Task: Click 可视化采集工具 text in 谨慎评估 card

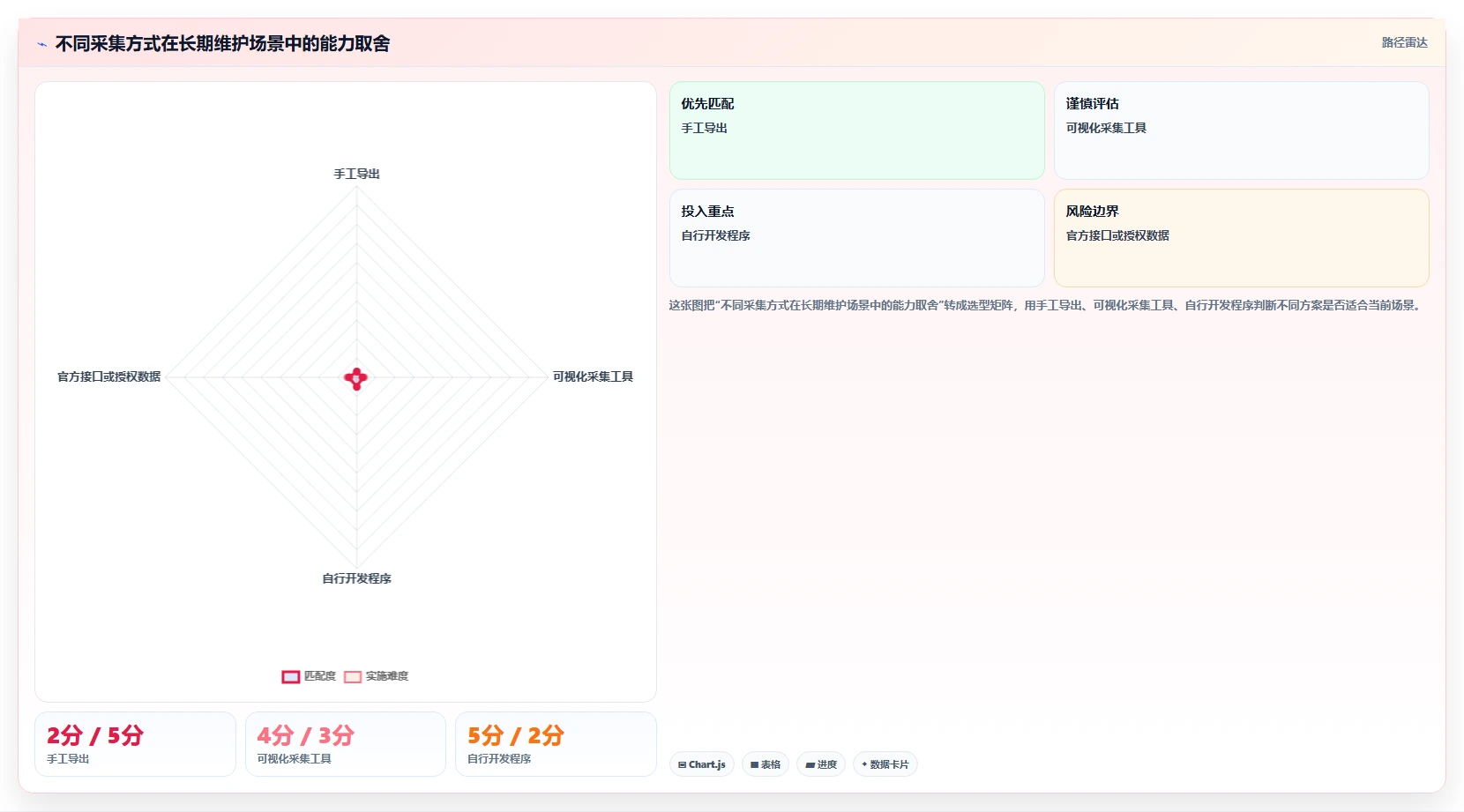Action: click(1106, 128)
